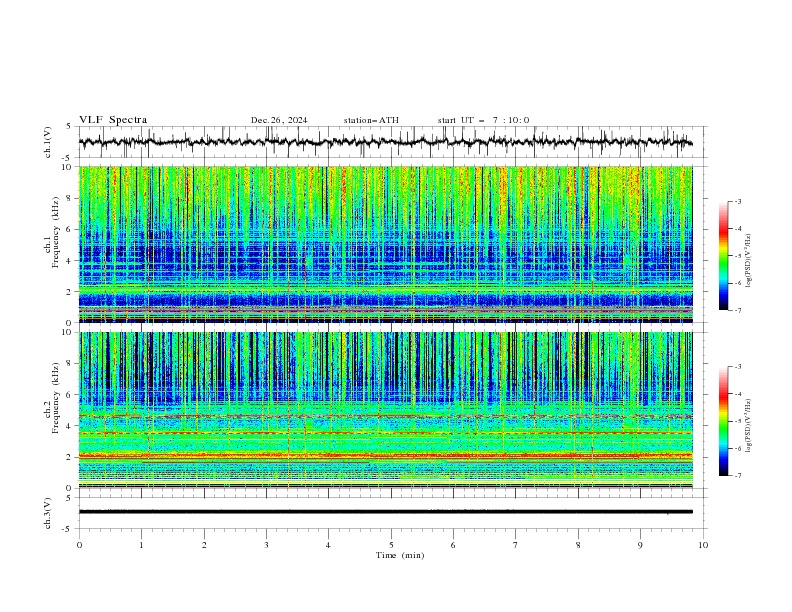
Task: Click the lower color bar for ch.2 PSD
Action: click(x=724, y=421)
